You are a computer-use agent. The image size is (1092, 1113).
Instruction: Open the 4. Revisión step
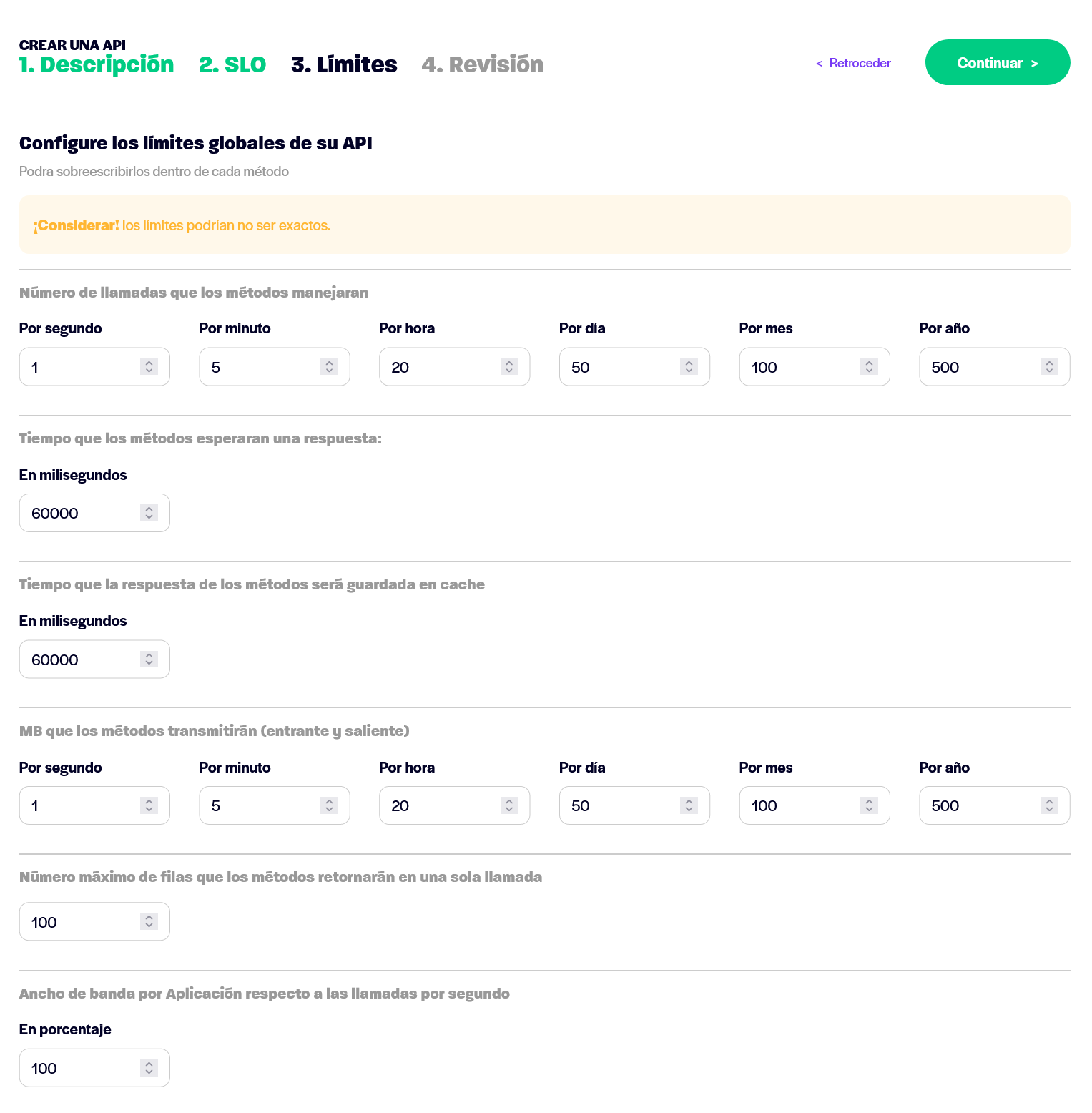483,64
